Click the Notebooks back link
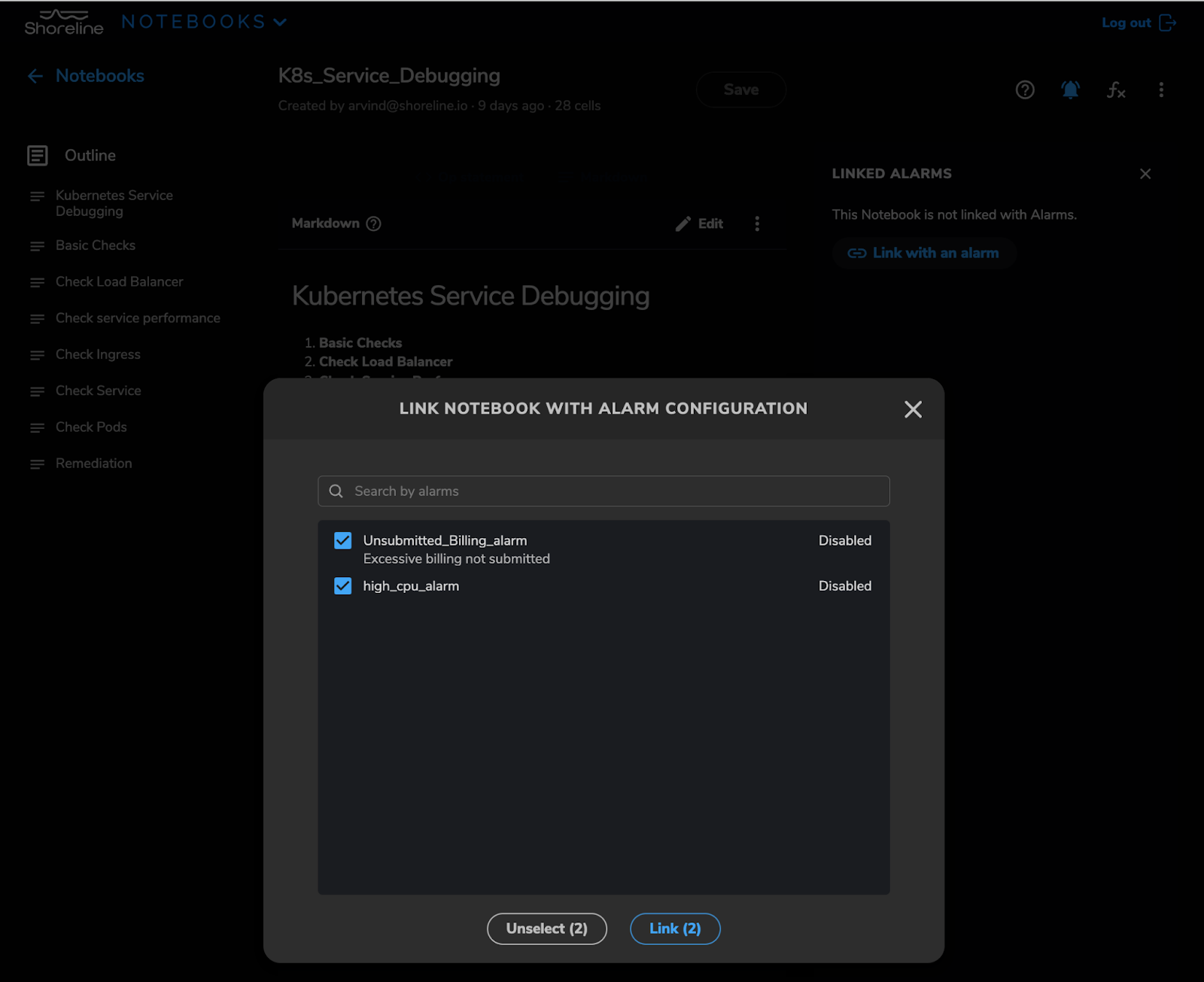The image size is (1204, 982). (99, 76)
